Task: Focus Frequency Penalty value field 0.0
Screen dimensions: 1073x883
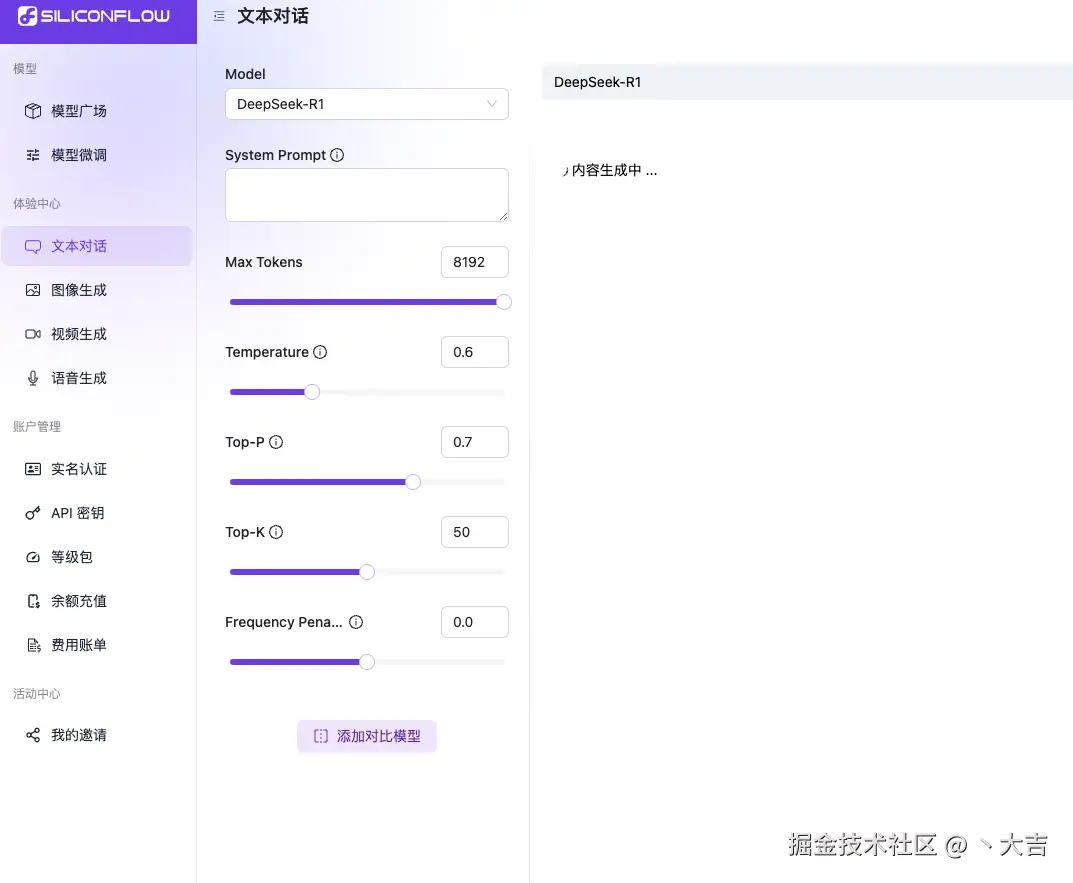Action: (475, 622)
